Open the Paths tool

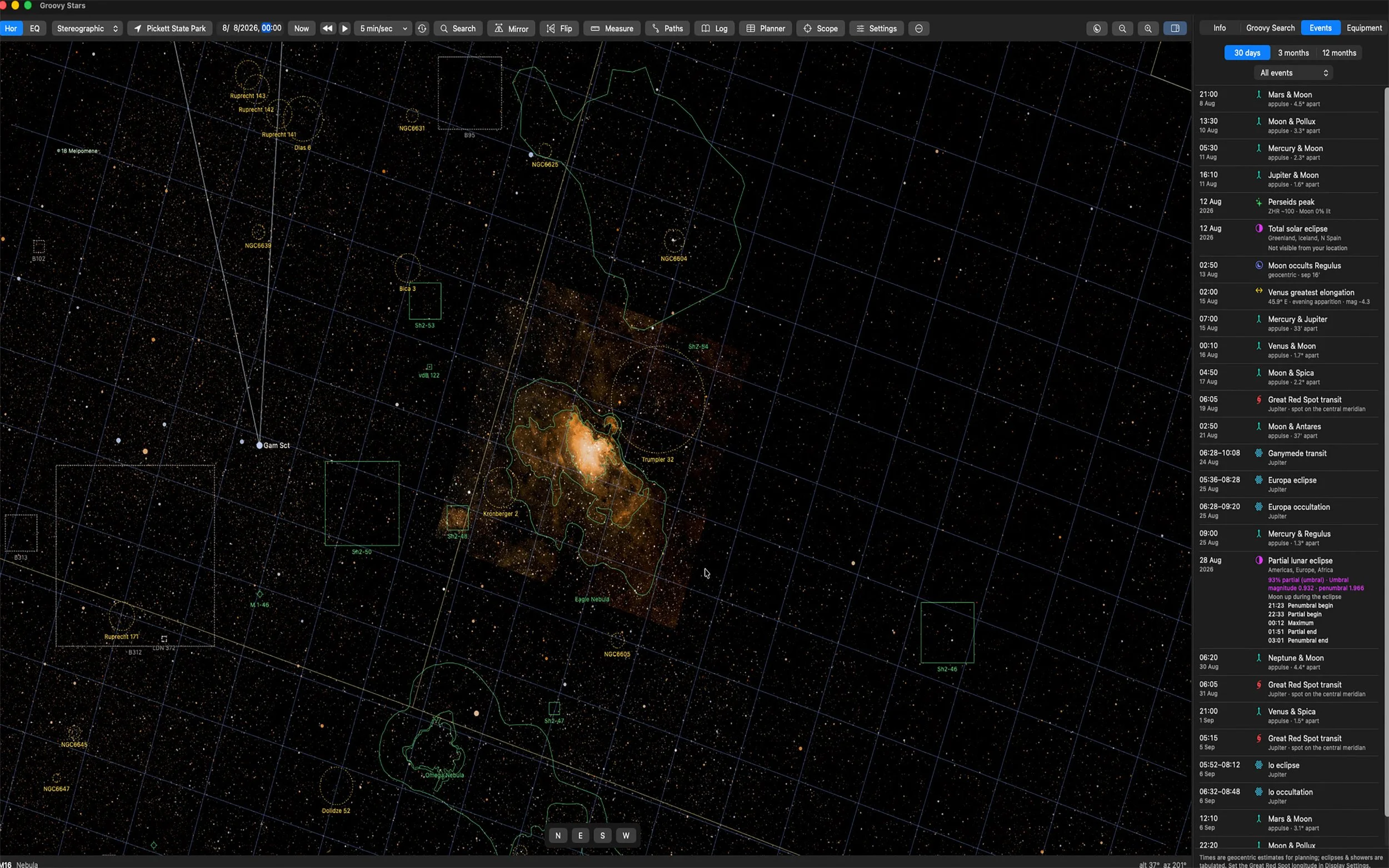[x=667, y=28]
